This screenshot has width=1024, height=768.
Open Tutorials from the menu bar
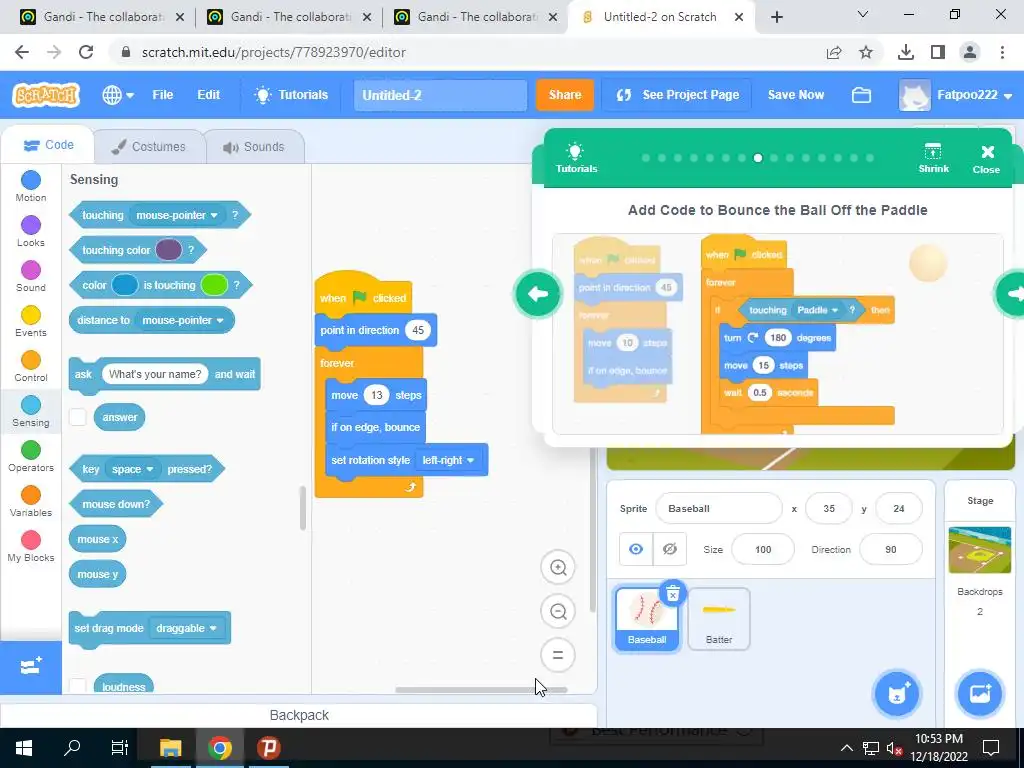291,95
